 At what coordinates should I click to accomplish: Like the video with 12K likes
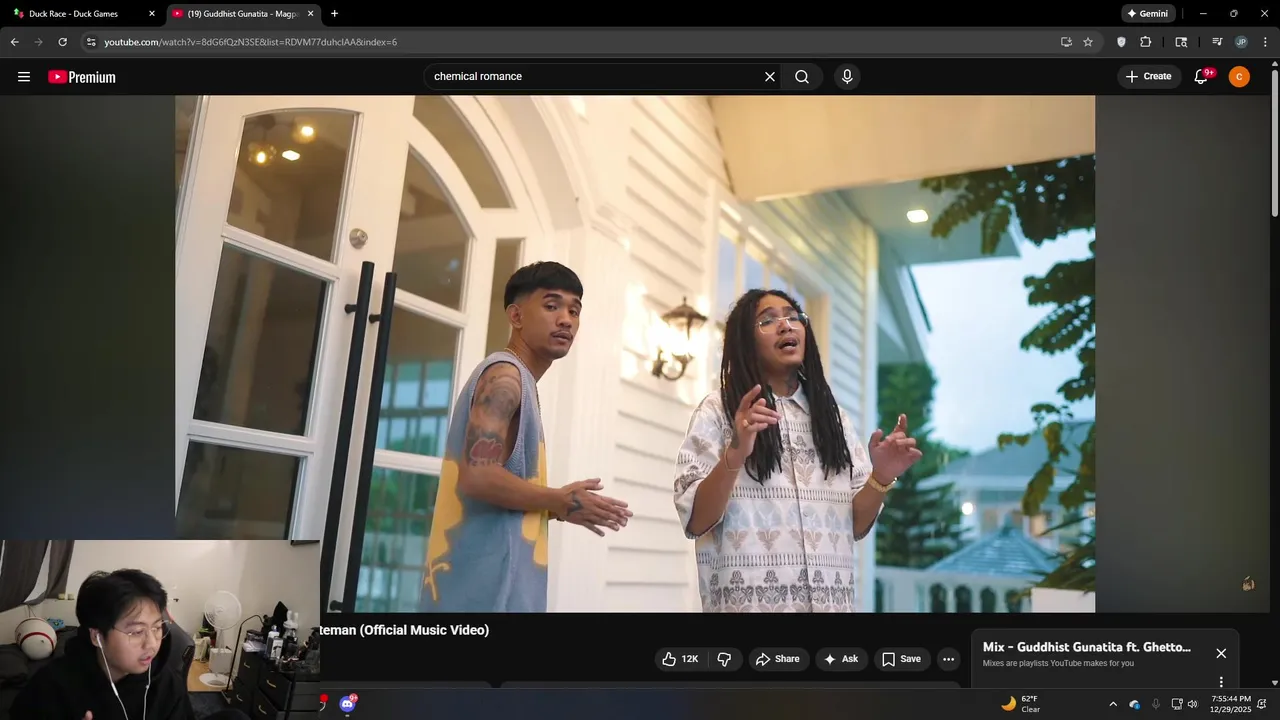click(680, 659)
